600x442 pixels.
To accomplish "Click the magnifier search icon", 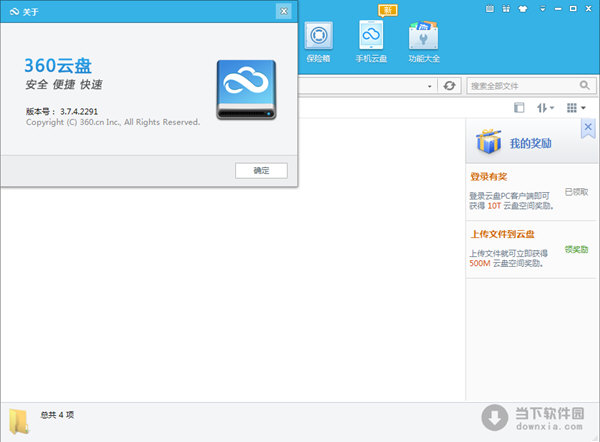I will tap(586, 86).
